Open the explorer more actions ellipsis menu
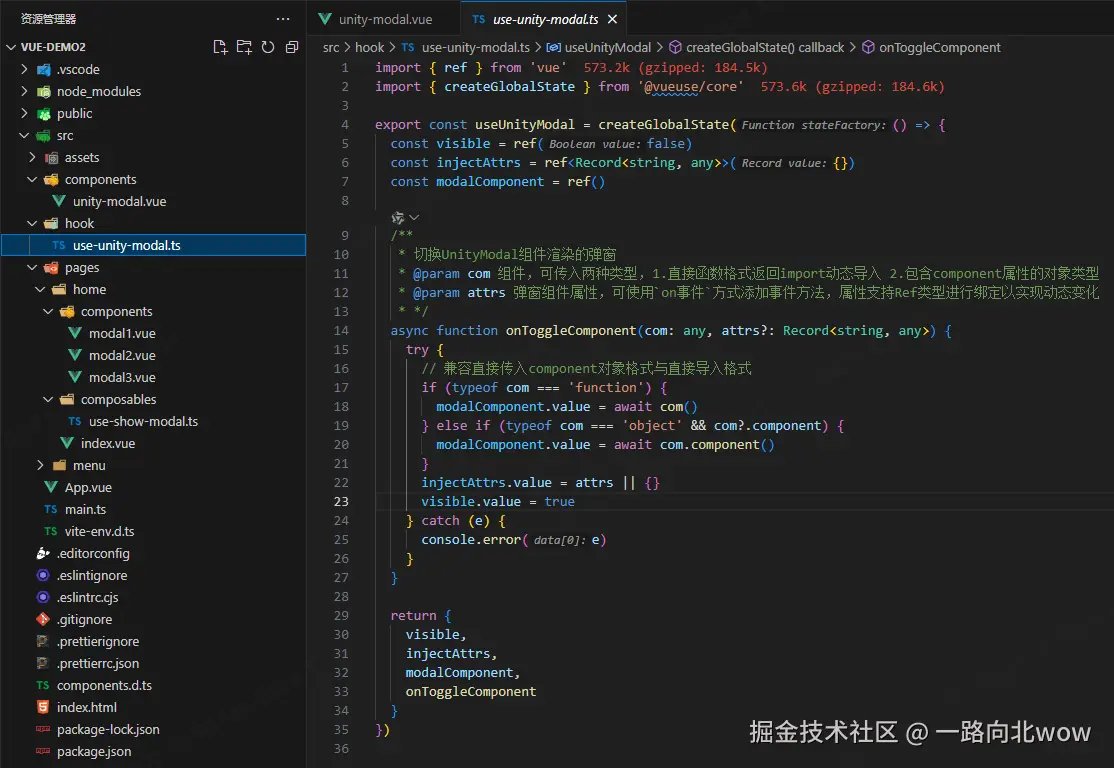This screenshot has width=1114, height=768. click(283, 19)
